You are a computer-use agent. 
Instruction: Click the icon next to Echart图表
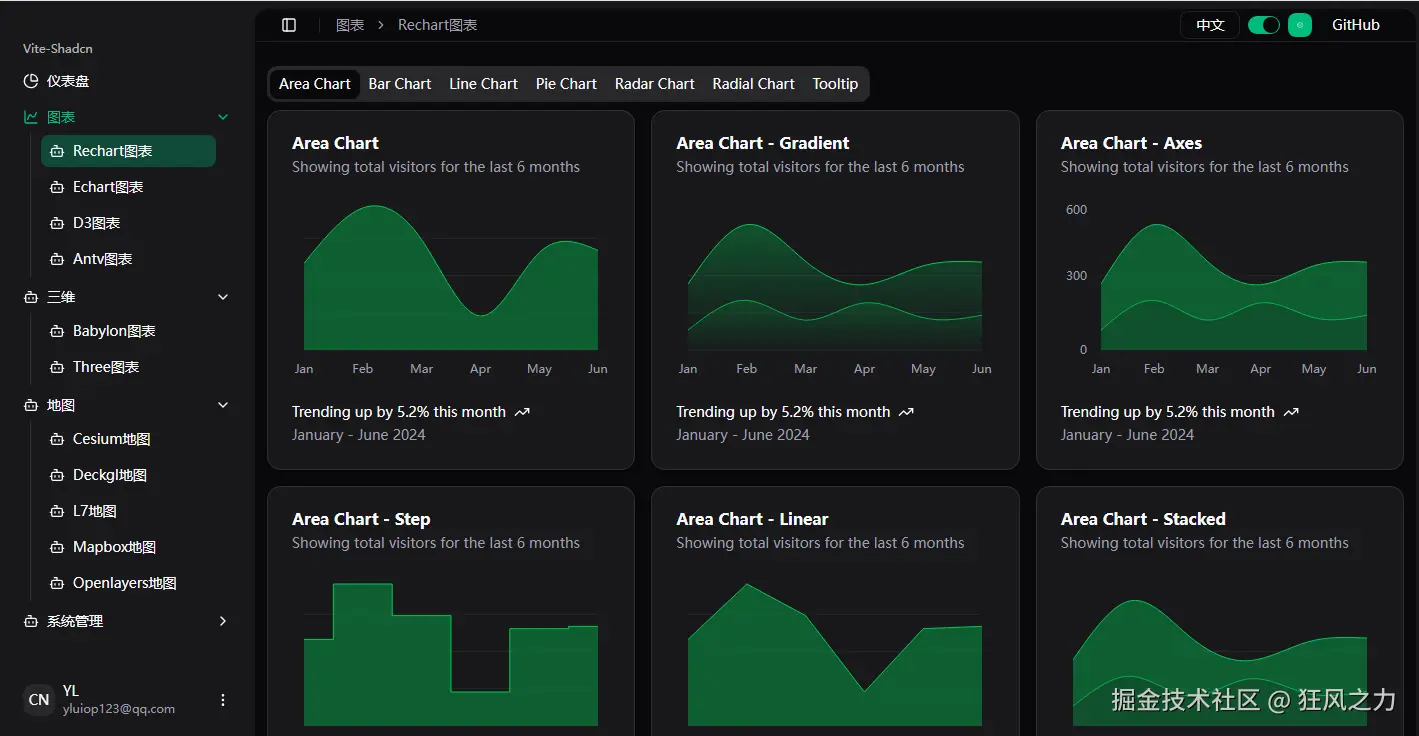point(57,187)
